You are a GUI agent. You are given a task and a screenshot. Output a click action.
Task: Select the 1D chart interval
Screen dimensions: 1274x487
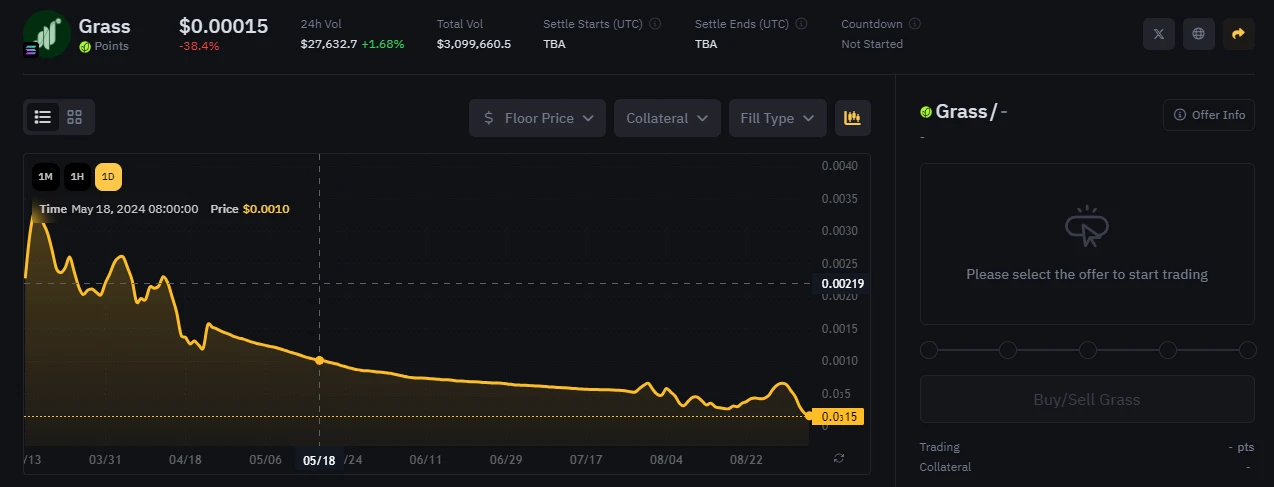pos(108,177)
